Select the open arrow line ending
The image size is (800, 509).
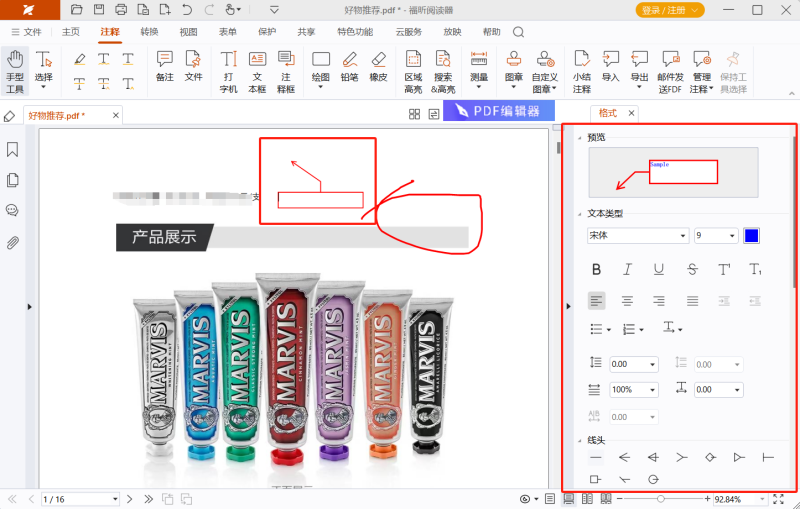pos(624,457)
